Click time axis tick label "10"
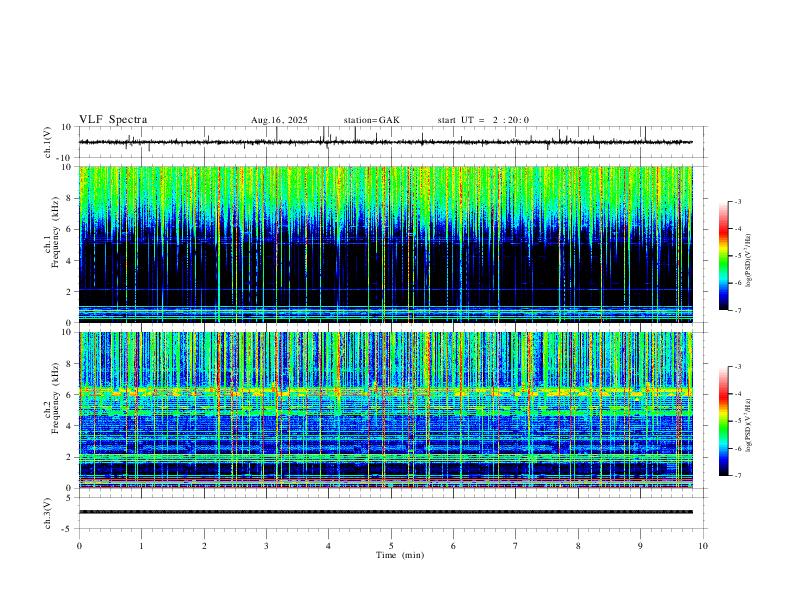Viewport: 792px width, 612px height. click(x=703, y=546)
